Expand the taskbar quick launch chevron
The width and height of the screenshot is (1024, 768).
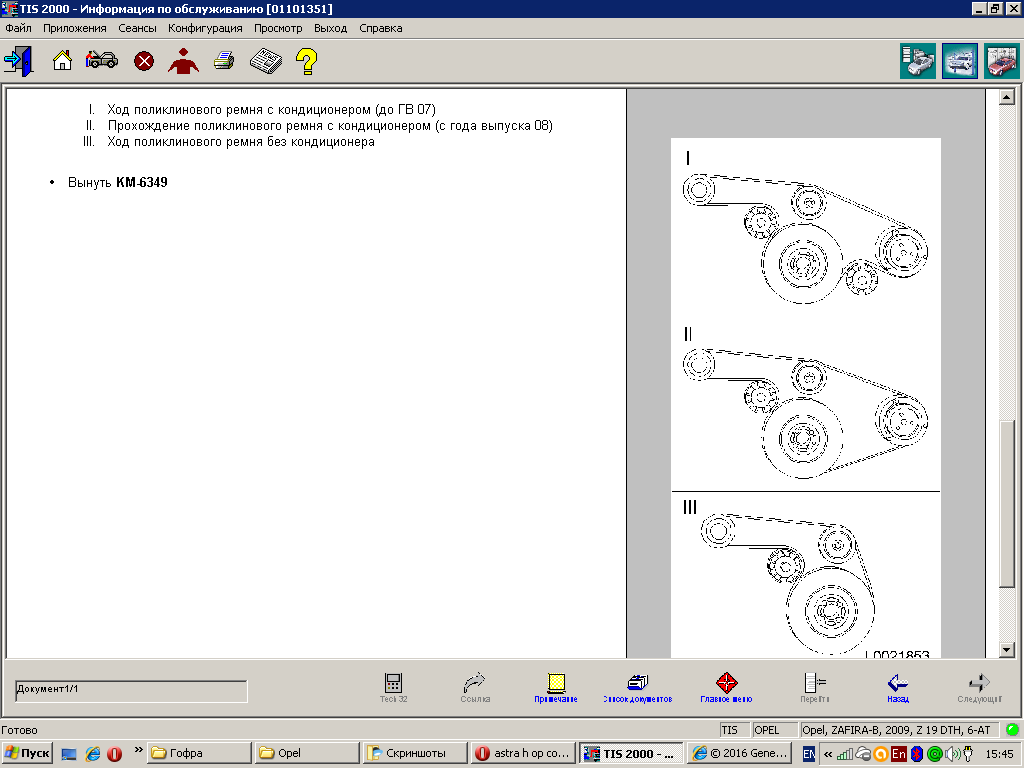(x=137, y=751)
